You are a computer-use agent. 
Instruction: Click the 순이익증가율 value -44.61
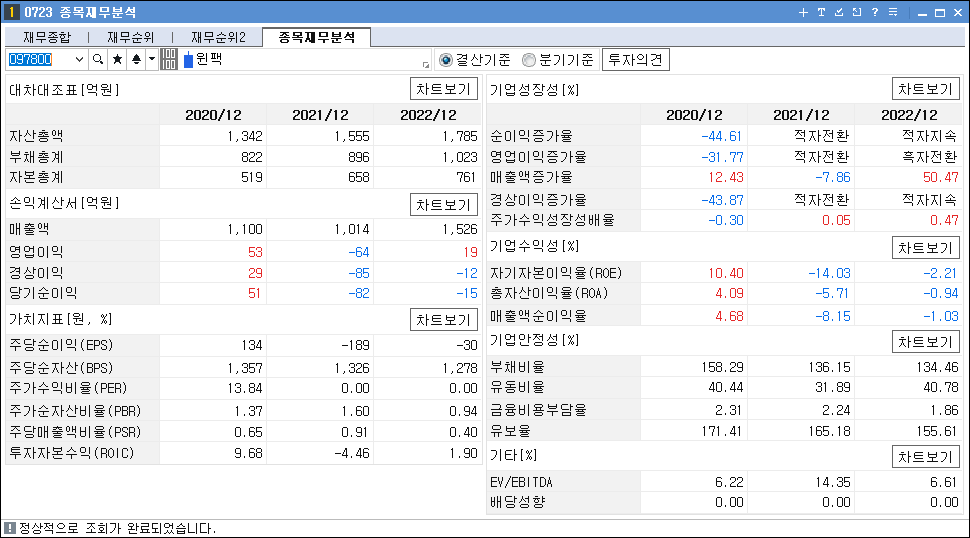[x=721, y=136]
